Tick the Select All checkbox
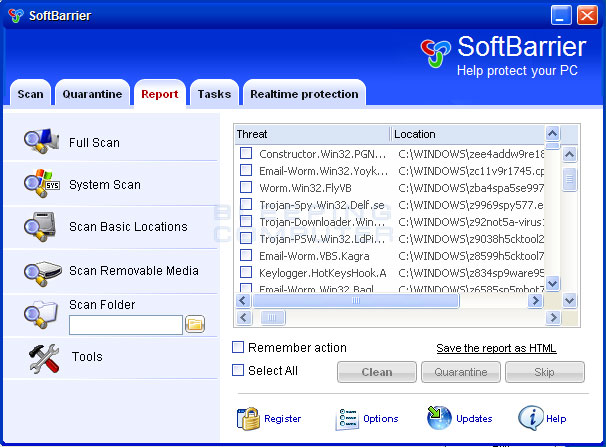This screenshot has height=447, width=606. [238, 370]
